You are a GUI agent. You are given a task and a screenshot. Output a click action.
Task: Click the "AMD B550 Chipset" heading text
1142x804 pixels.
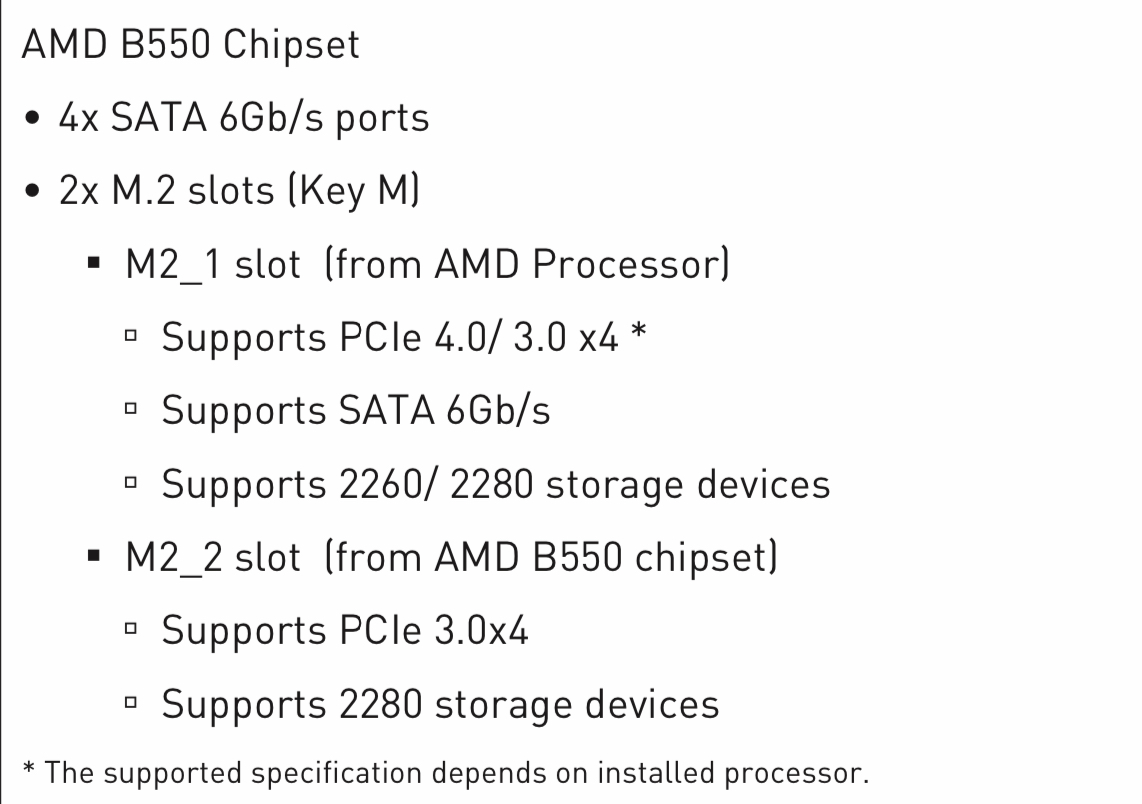click(190, 46)
